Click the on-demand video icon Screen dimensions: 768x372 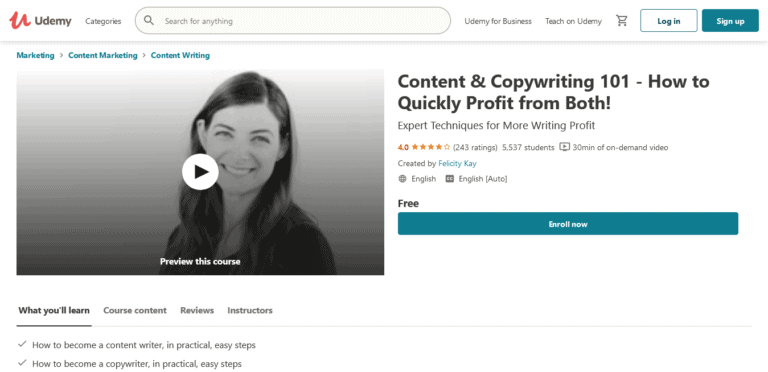565,147
